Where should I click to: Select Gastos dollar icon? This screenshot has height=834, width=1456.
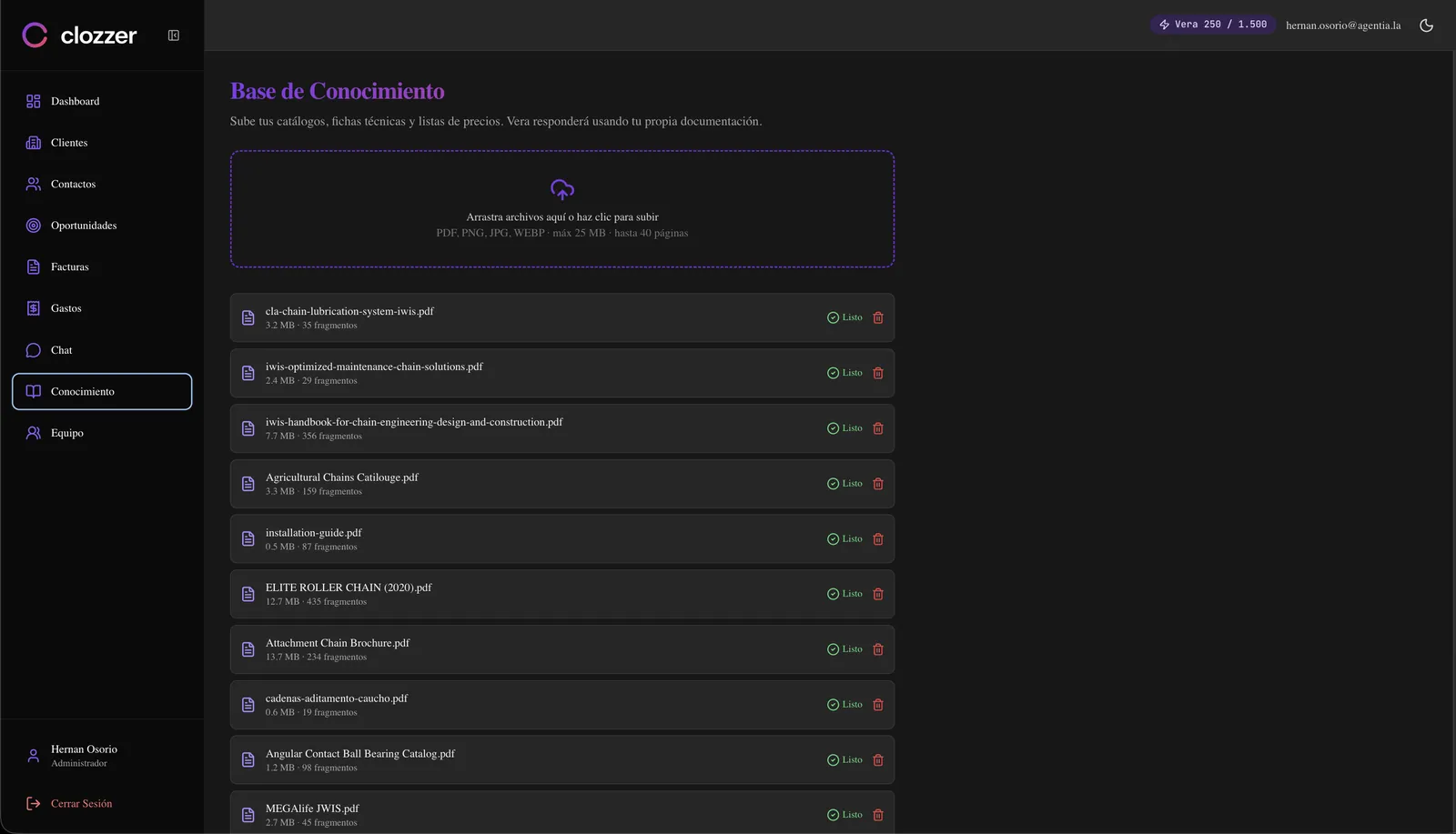34,308
